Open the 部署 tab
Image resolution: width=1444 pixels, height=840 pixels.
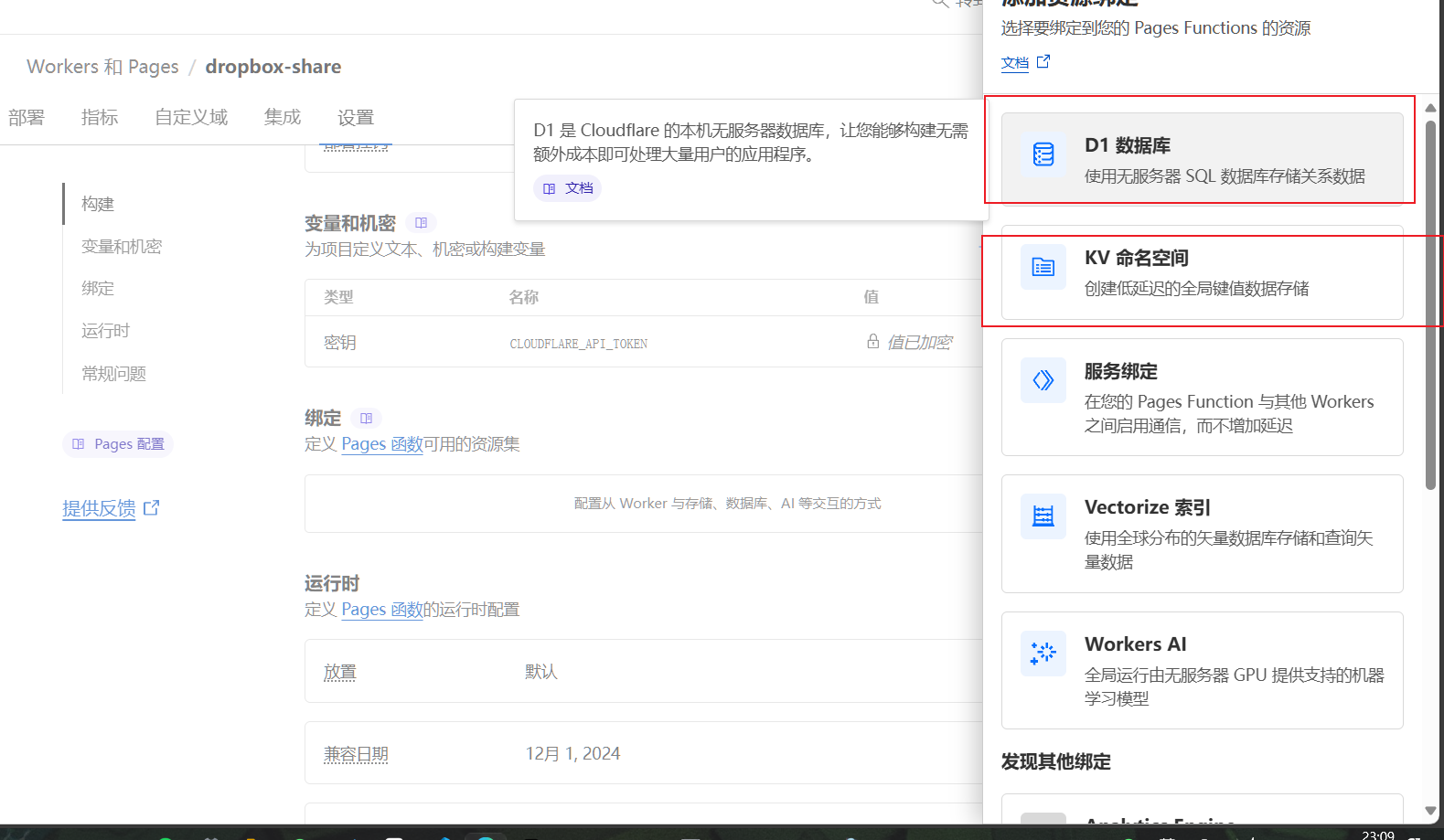(x=27, y=117)
